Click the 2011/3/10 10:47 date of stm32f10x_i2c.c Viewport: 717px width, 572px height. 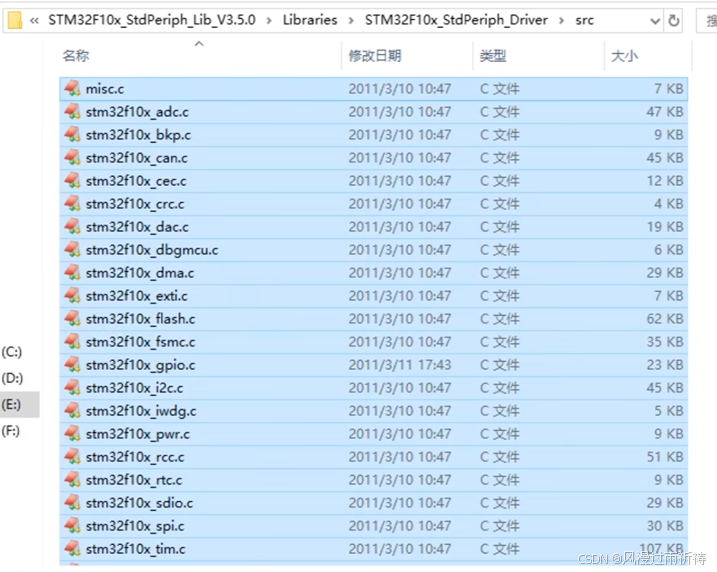pyautogui.click(x=400, y=388)
